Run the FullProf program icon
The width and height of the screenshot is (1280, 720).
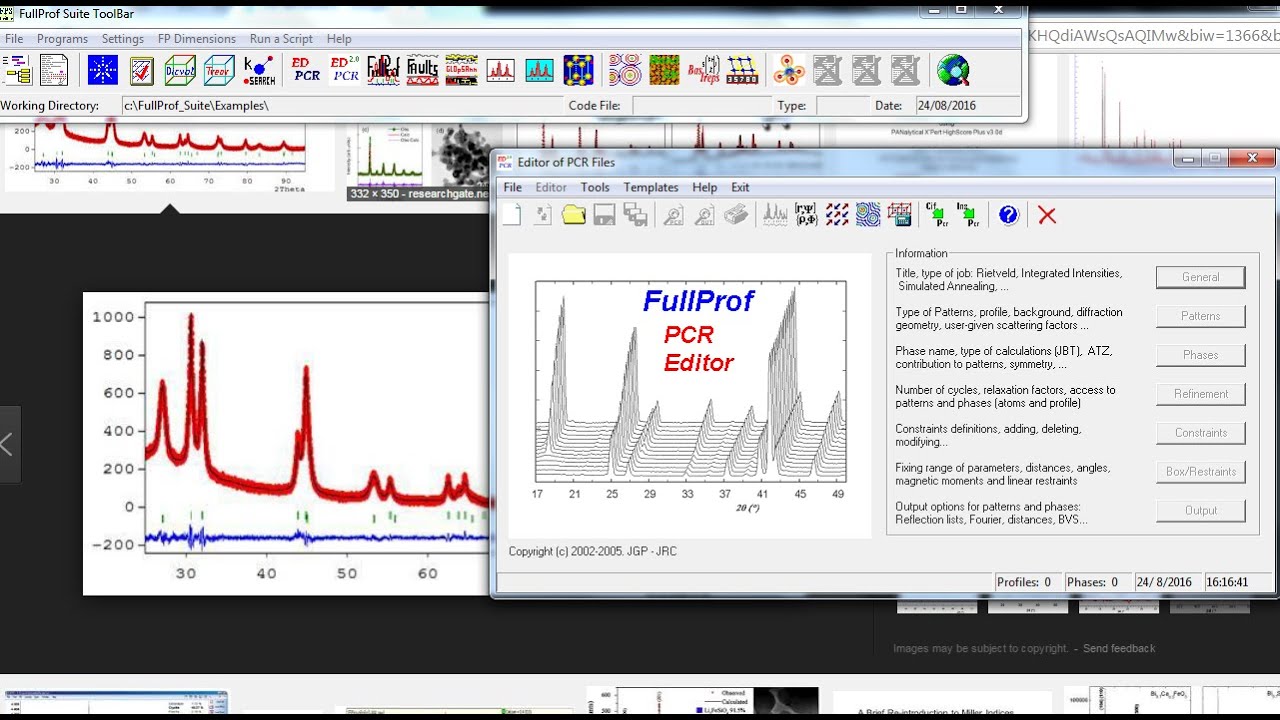(384, 70)
